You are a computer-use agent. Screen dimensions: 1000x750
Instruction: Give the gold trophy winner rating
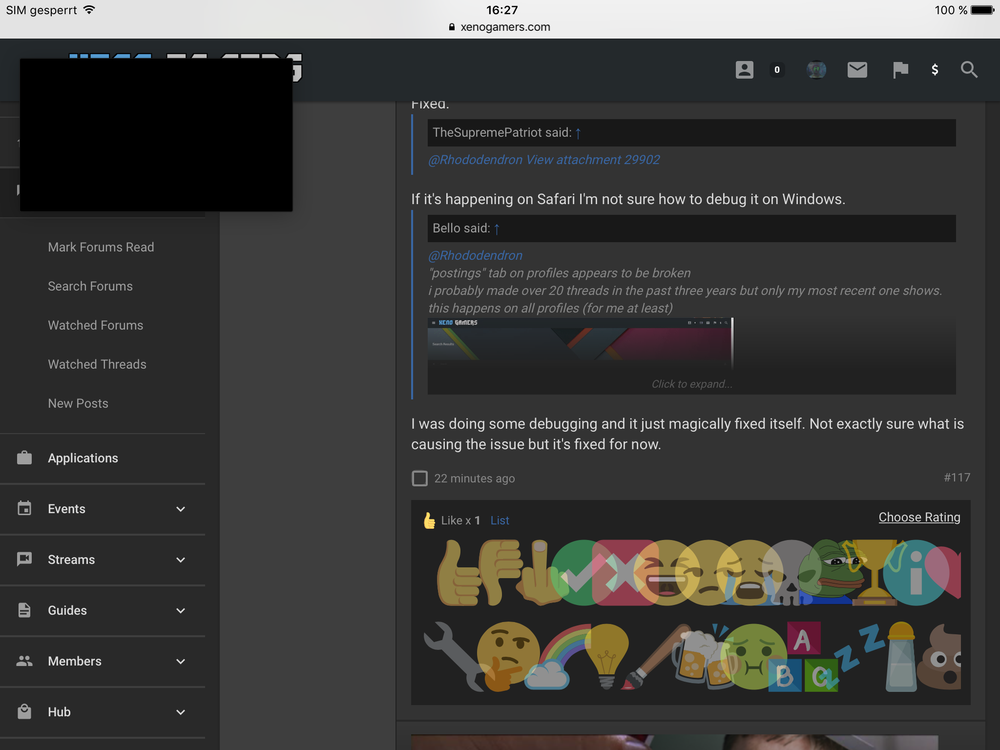(x=874, y=572)
